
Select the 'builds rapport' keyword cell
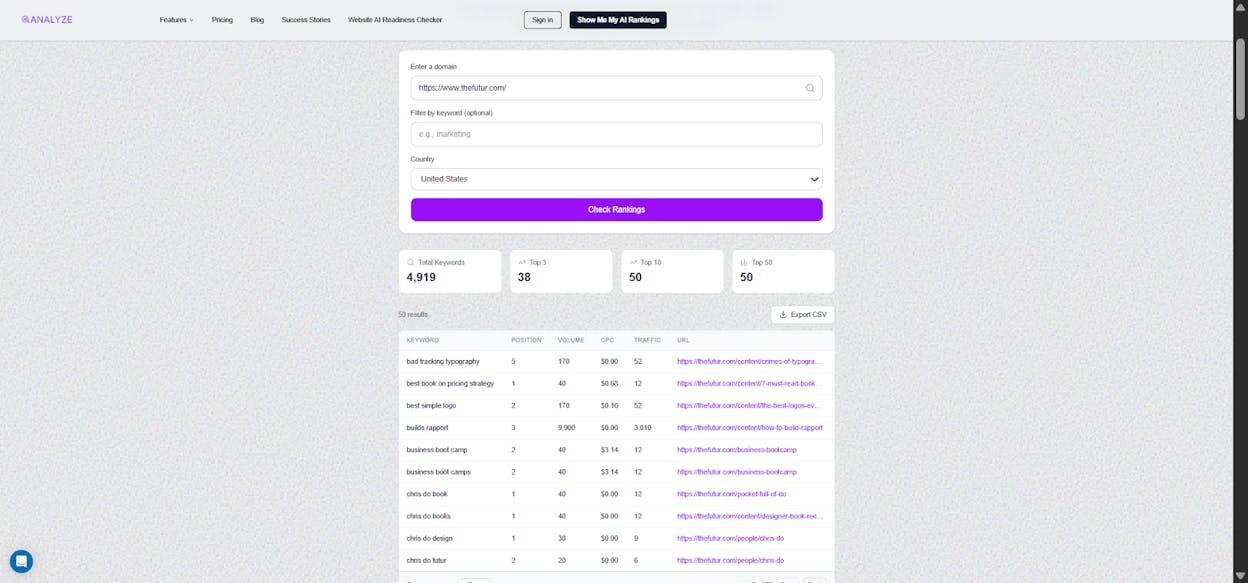[x=428, y=427]
